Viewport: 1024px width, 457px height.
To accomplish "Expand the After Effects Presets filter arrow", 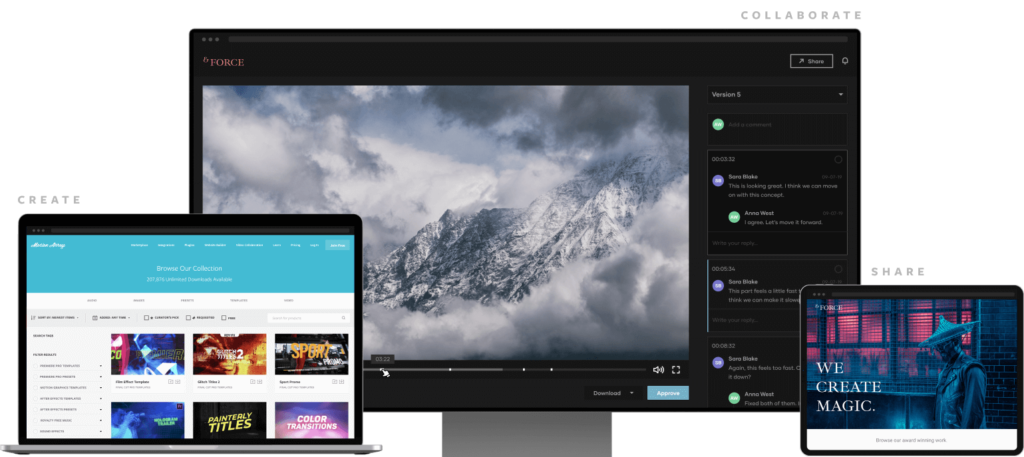I will (x=101, y=409).
